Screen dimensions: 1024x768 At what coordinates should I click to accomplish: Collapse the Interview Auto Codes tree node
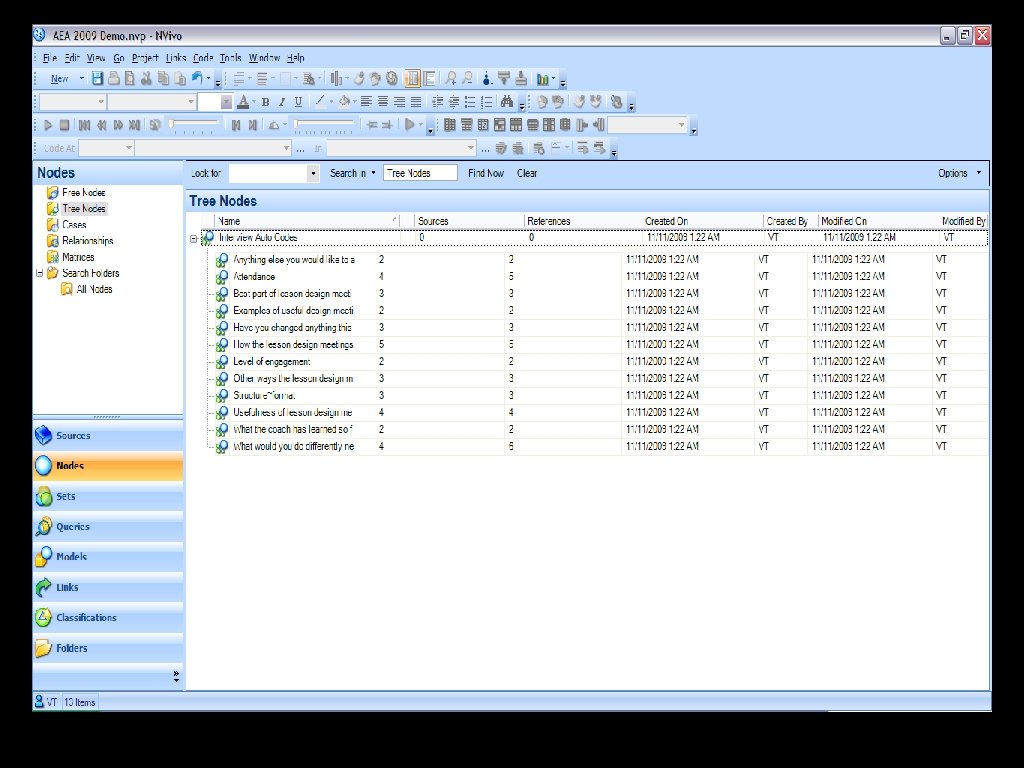pyautogui.click(x=193, y=238)
